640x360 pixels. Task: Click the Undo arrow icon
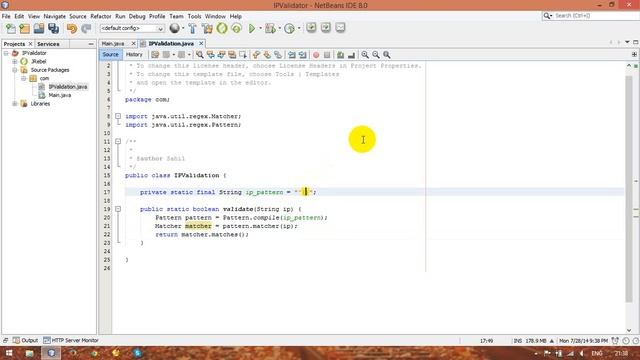[72, 28]
